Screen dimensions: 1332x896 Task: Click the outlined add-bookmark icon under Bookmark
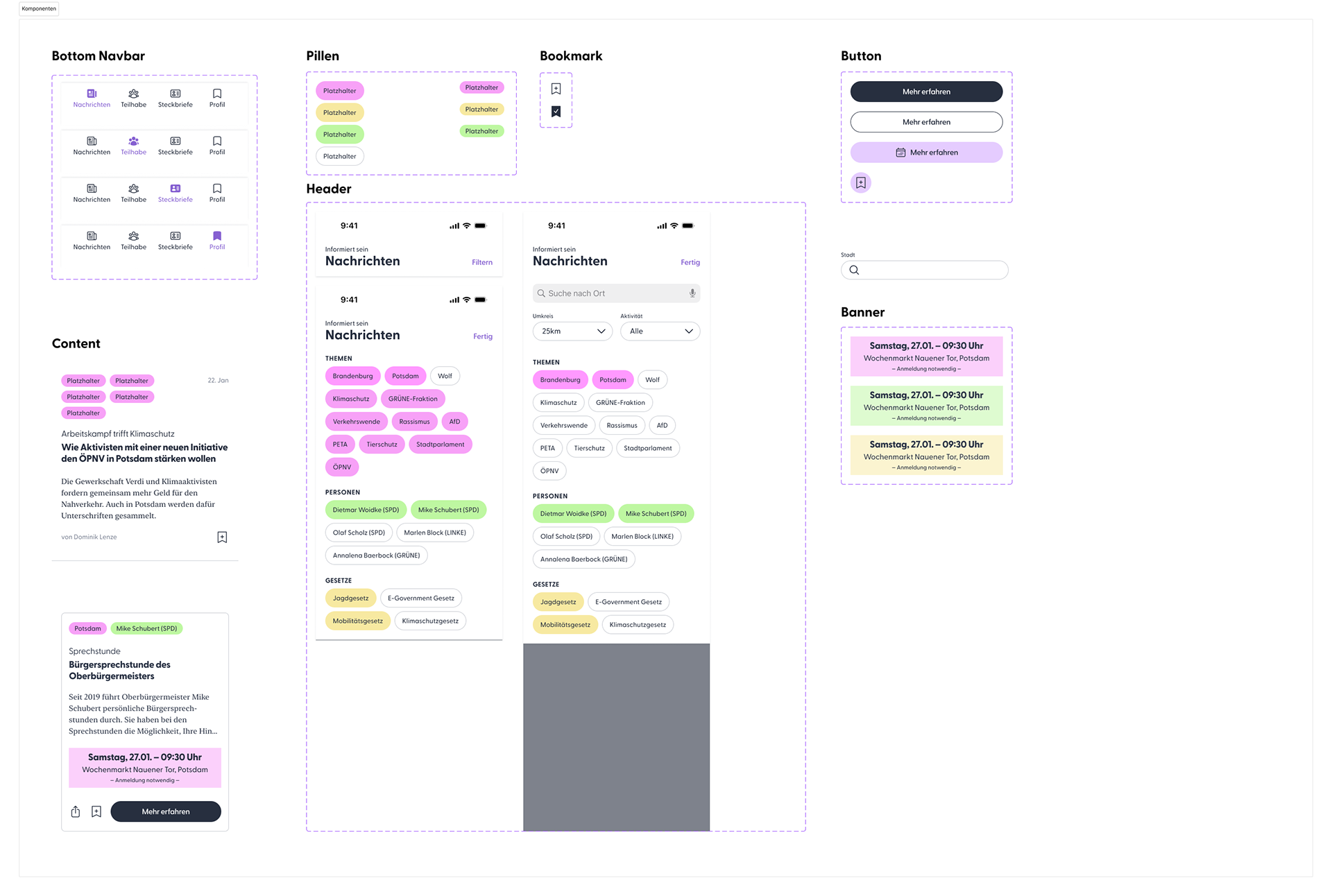(556, 89)
